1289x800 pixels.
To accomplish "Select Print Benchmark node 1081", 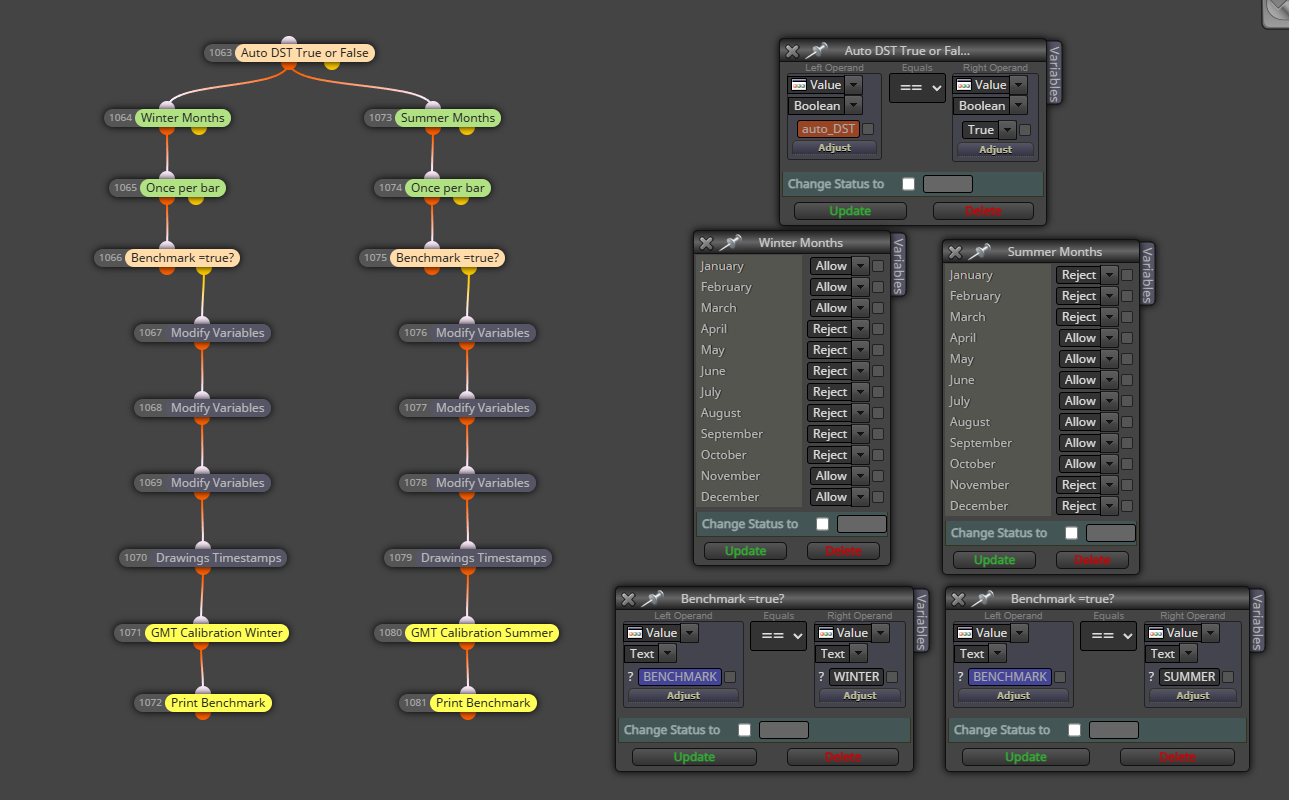I will (x=483, y=703).
